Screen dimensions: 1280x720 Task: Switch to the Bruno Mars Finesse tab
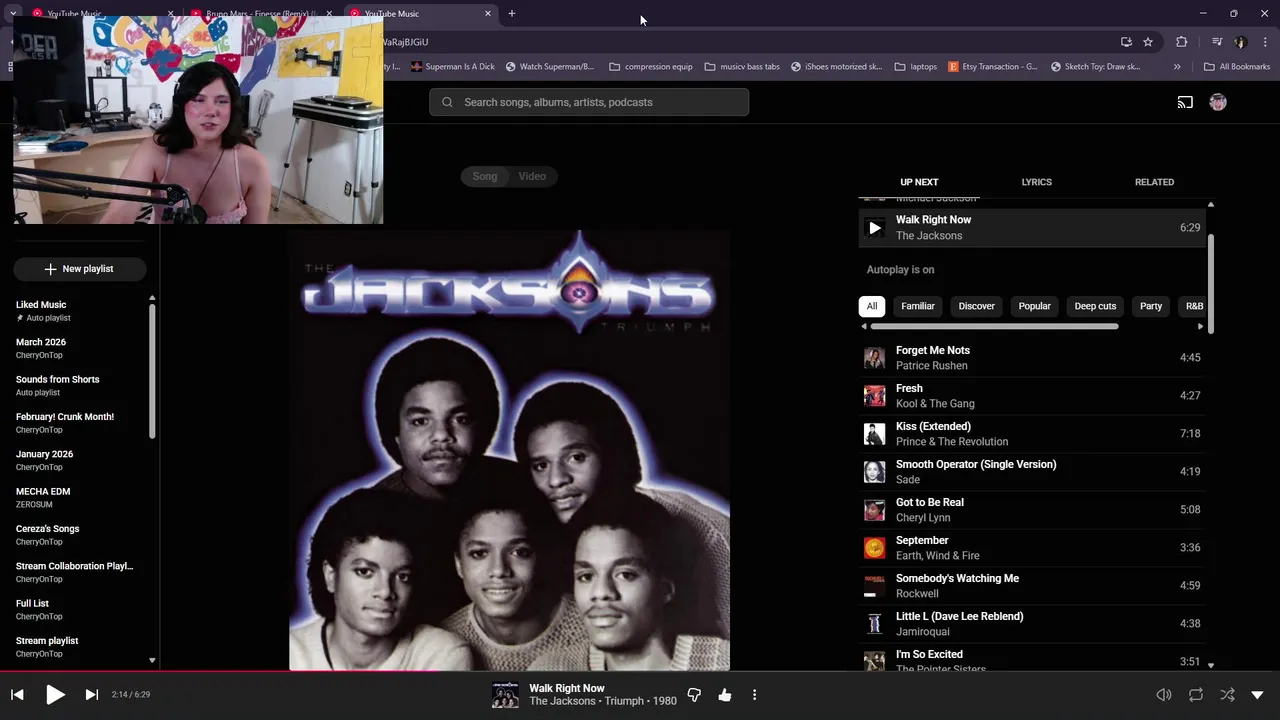(x=262, y=13)
